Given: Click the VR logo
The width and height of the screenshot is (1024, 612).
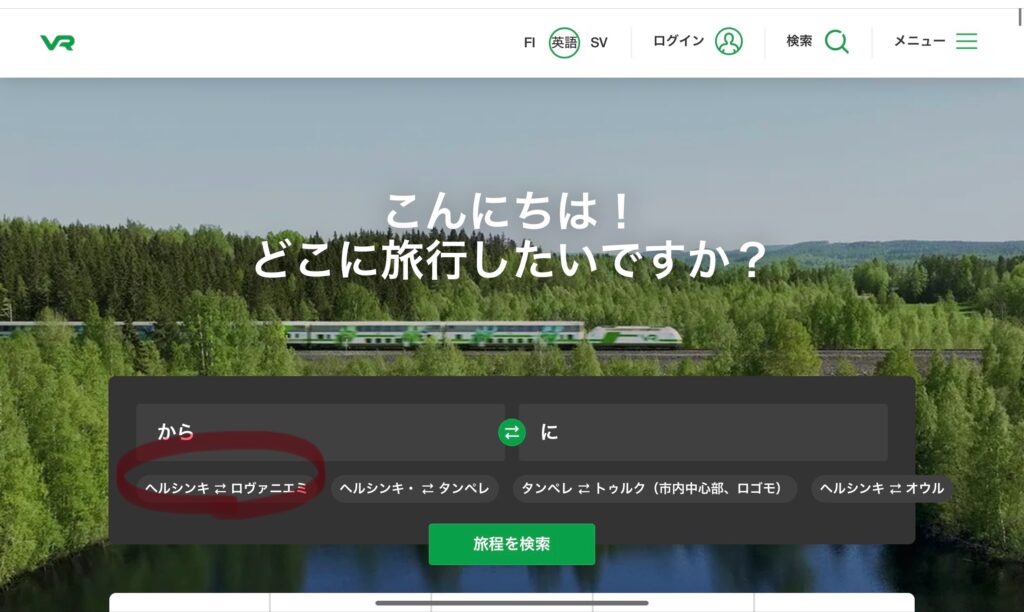Looking at the screenshot, I should click(x=57, y=42).
